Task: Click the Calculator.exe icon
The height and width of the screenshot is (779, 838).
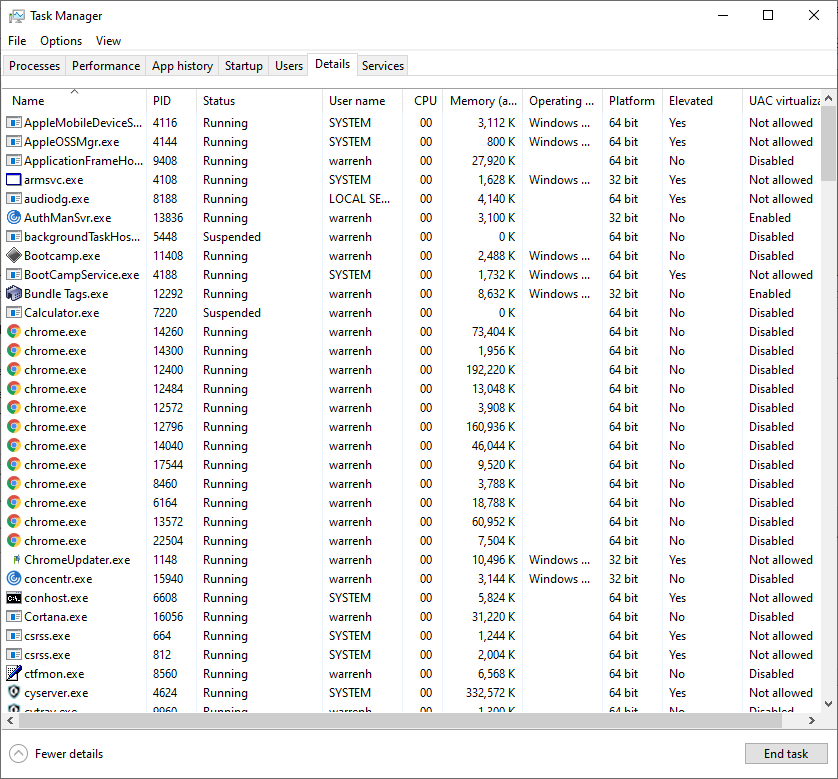Action: (14, 313)
